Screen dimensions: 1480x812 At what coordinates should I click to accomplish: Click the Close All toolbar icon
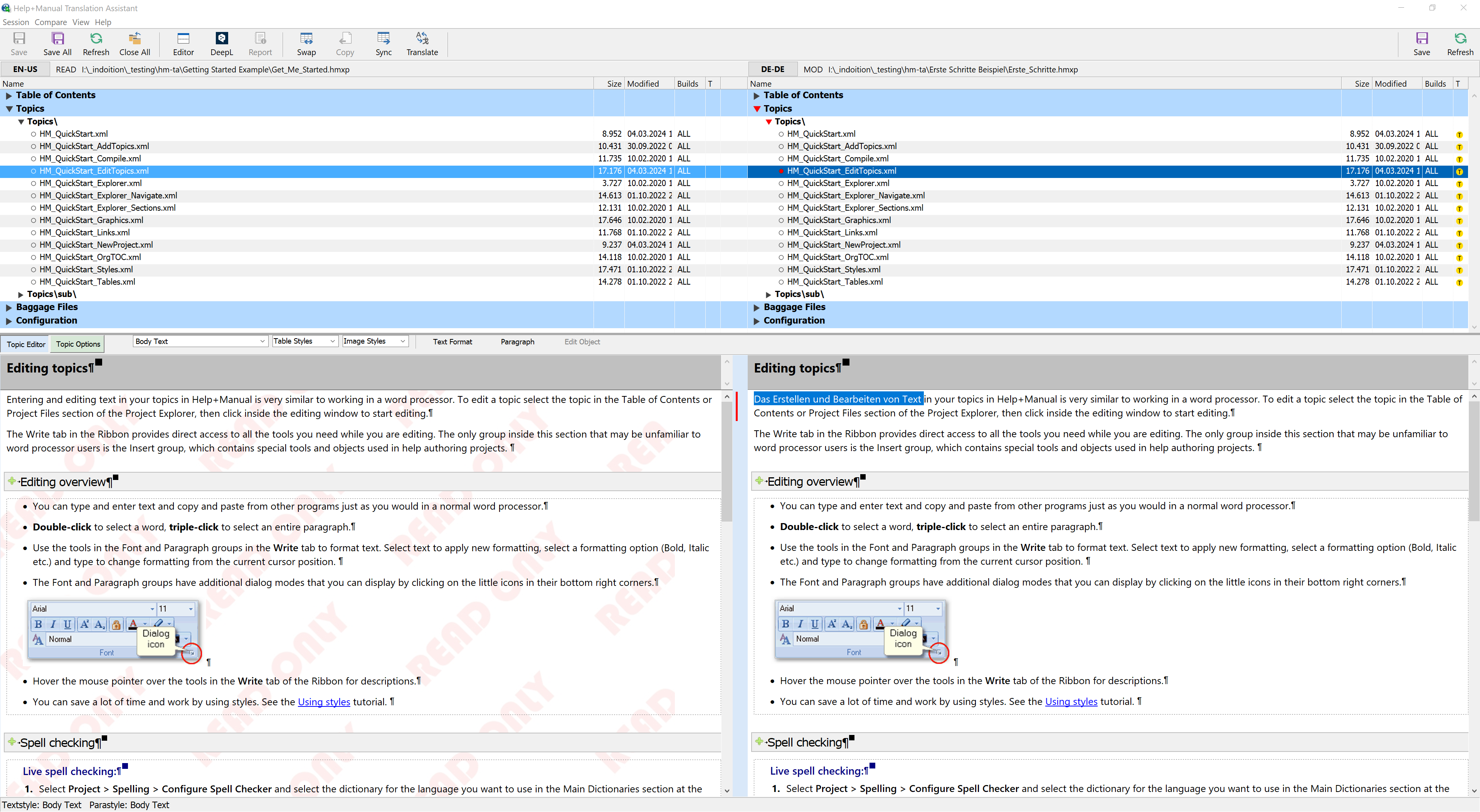135,44
